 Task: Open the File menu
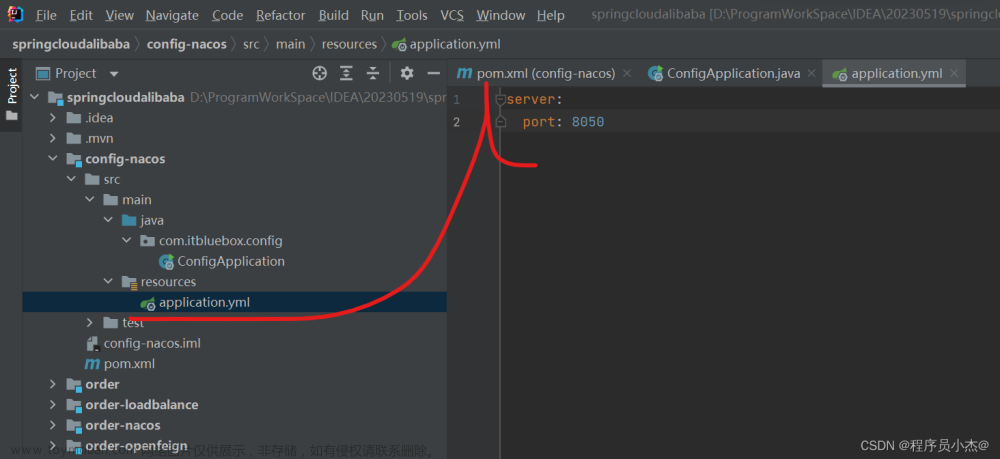pos(46,15)
